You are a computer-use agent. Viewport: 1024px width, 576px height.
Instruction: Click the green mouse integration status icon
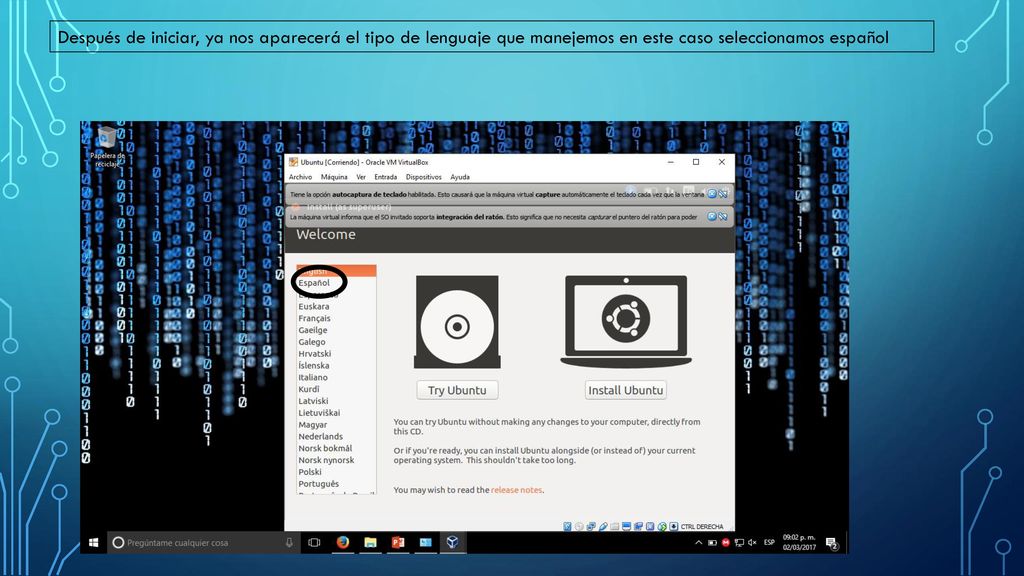coord(662,526)
